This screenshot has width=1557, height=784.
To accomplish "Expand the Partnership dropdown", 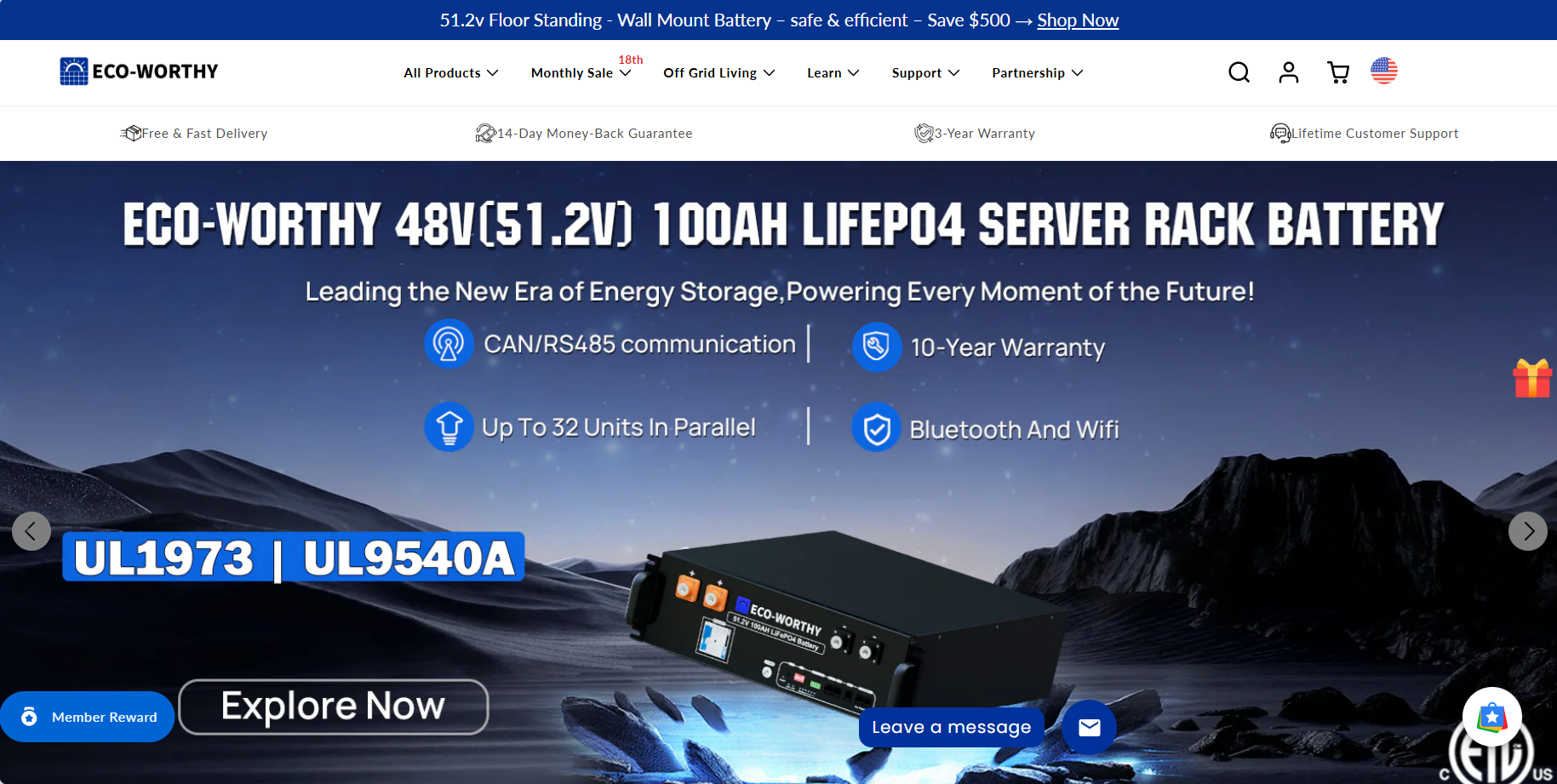I will click(x=1037, y=73).
